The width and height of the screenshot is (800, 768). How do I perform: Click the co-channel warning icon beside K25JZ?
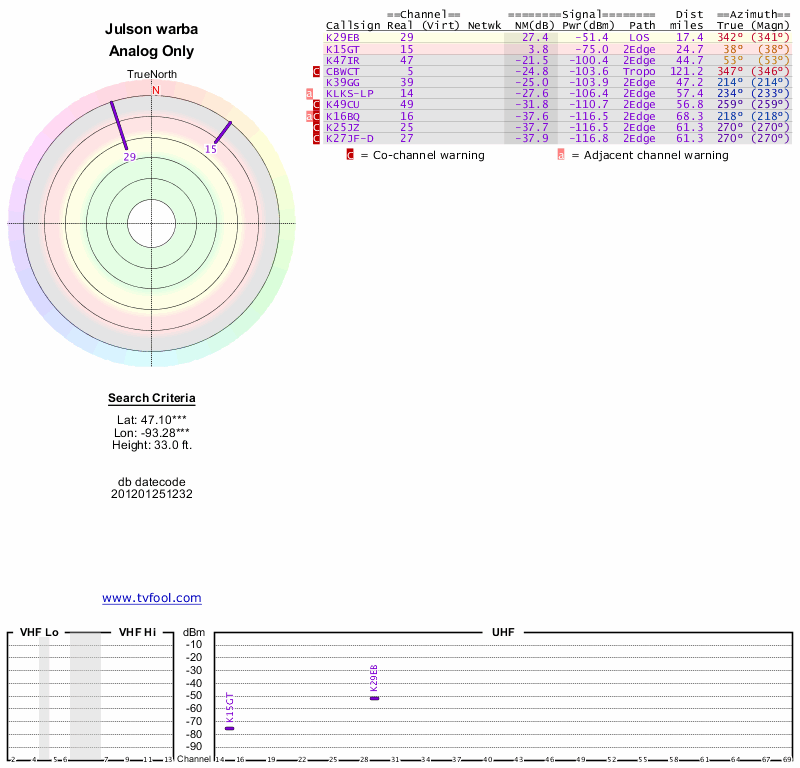point(317,128)
